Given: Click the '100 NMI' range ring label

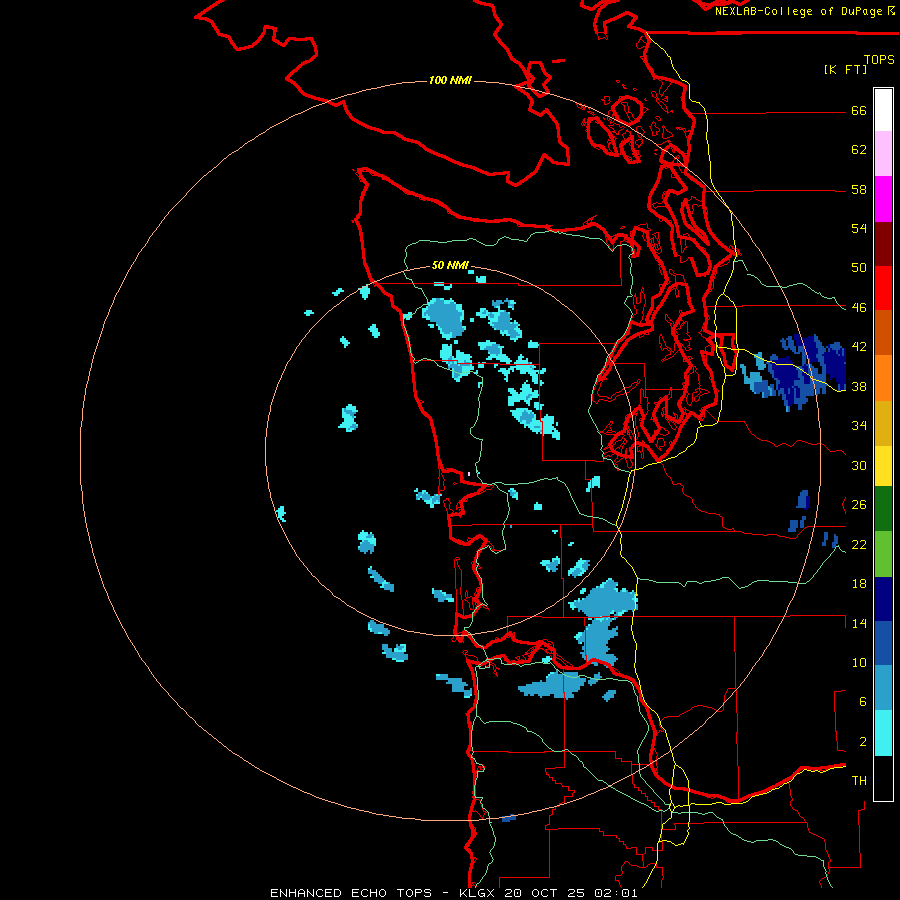Looking at the screenshot, I should tap(450, 80).
